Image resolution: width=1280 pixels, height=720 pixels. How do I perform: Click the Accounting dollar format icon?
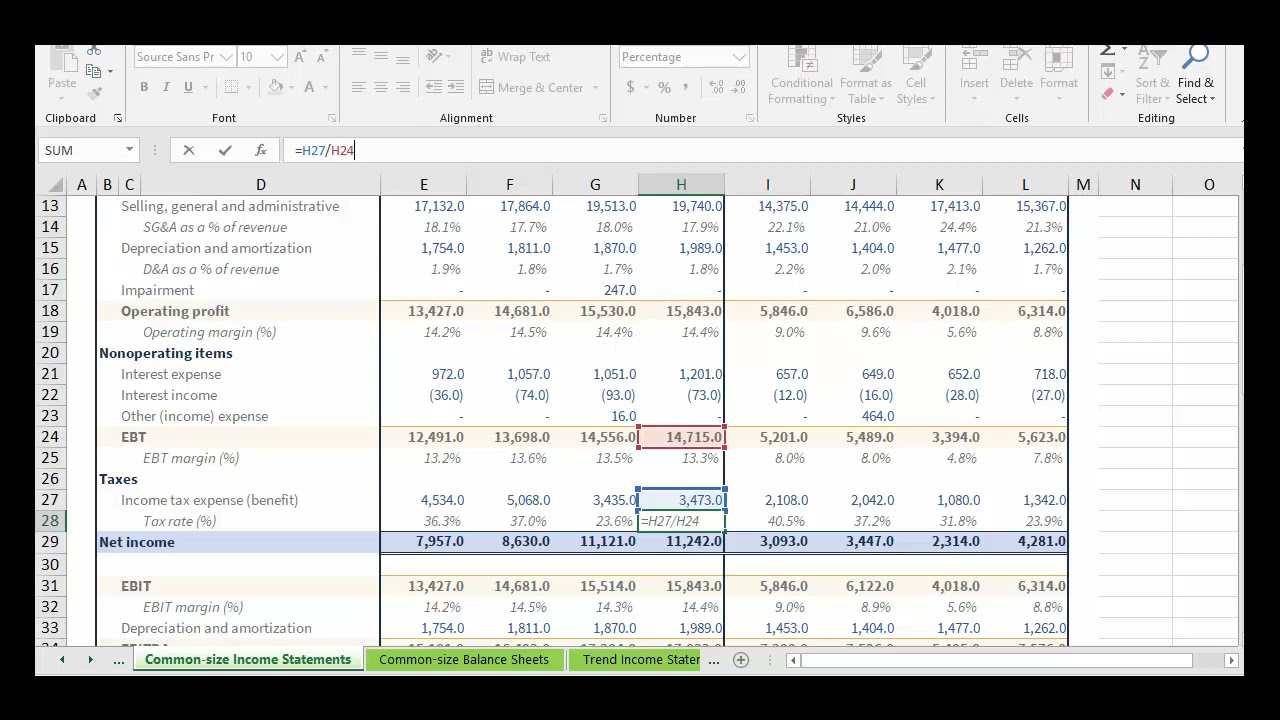[630, 87]
